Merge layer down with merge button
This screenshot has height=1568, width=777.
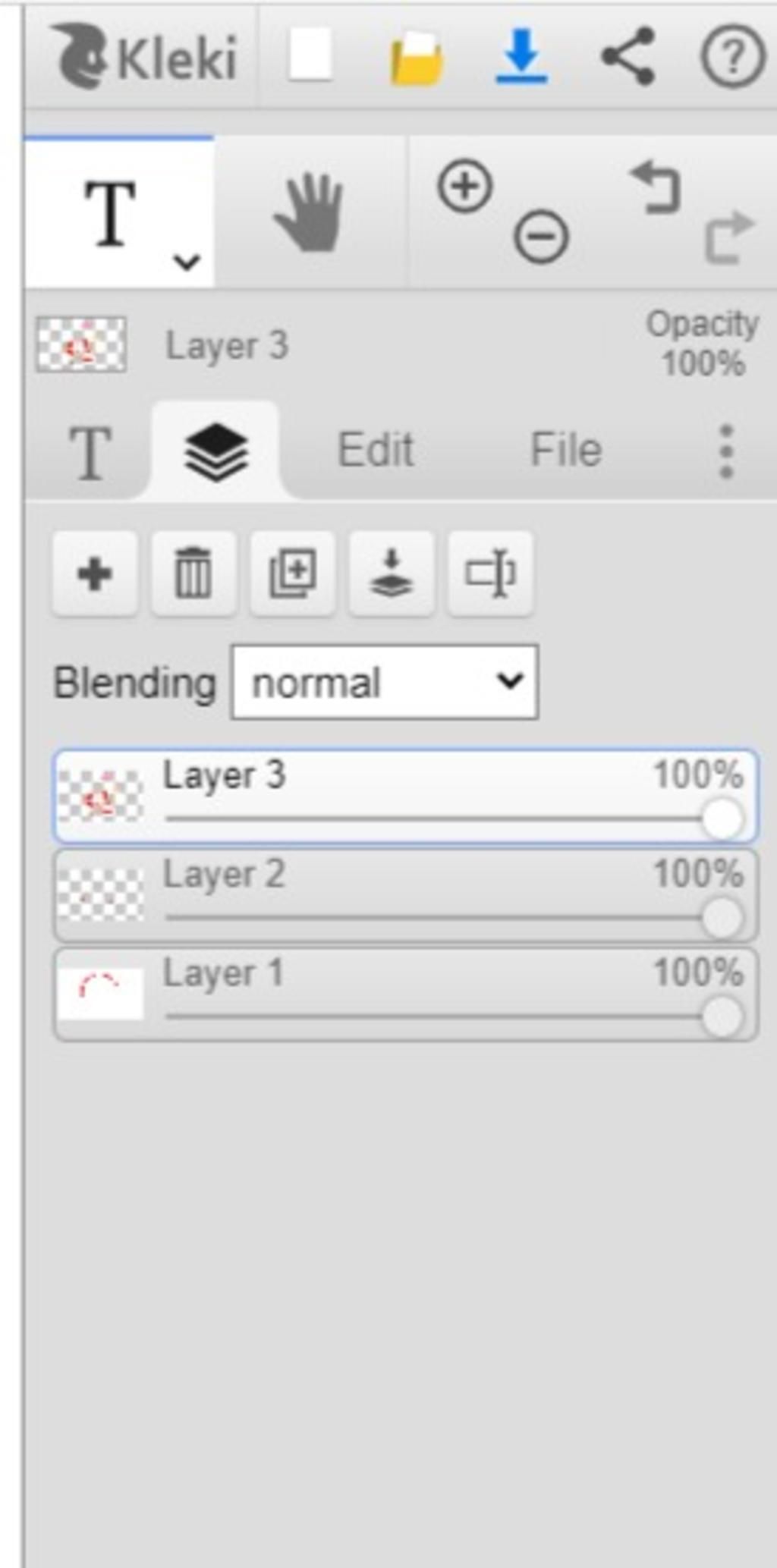(392, 573)
